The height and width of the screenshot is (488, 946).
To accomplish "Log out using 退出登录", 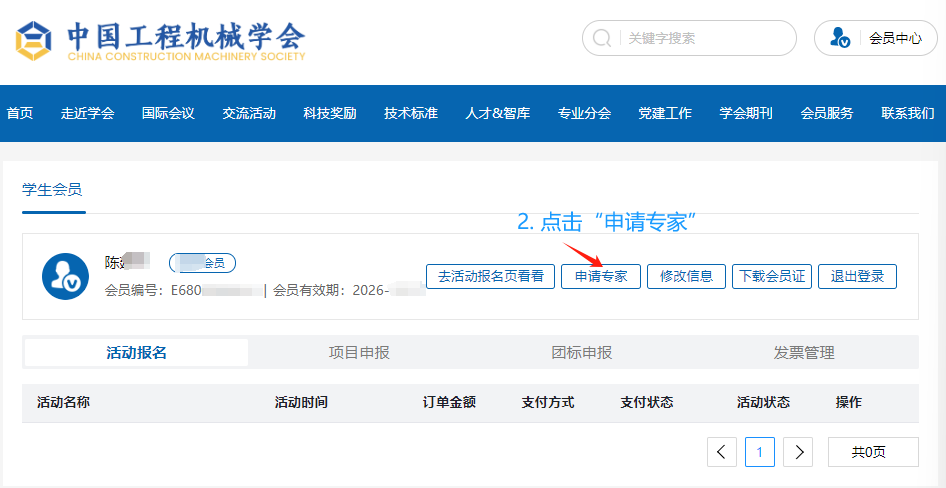I will 857,276.
